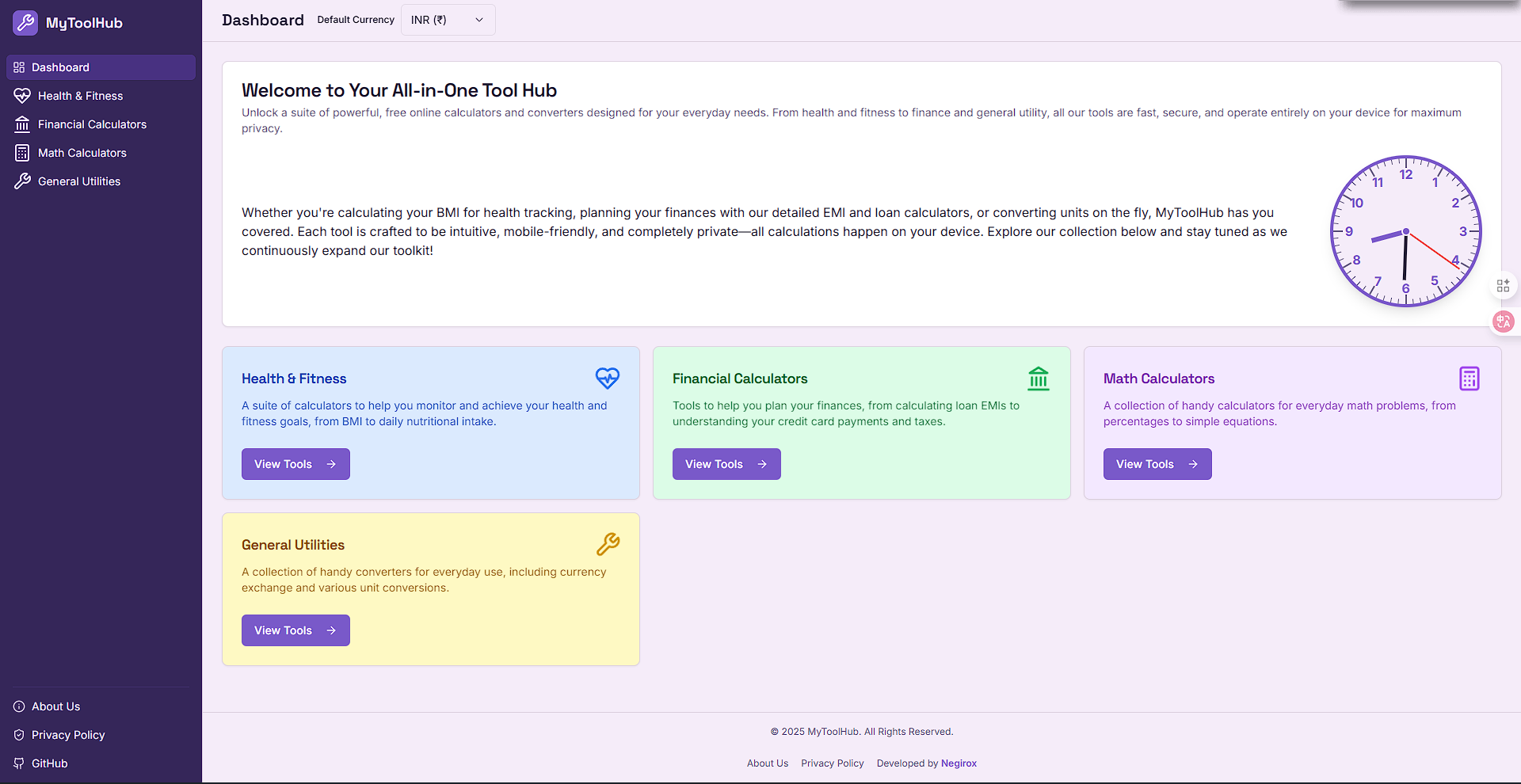
Task: Navigate to General Utilities in sidebar
Action: tap(101, 181)
